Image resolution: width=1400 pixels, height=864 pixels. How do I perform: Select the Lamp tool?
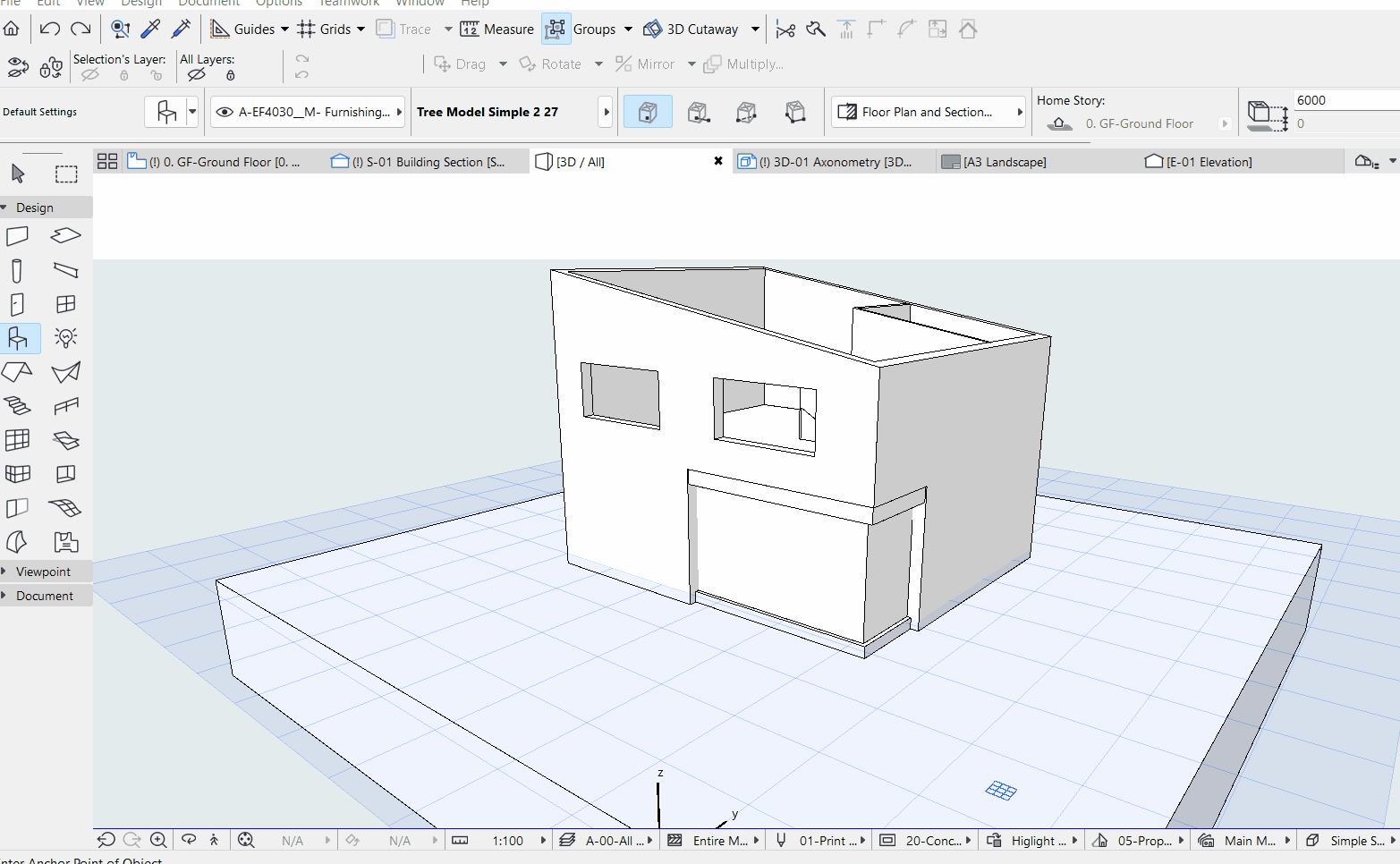pyautogui.click(x=66, y=338)
